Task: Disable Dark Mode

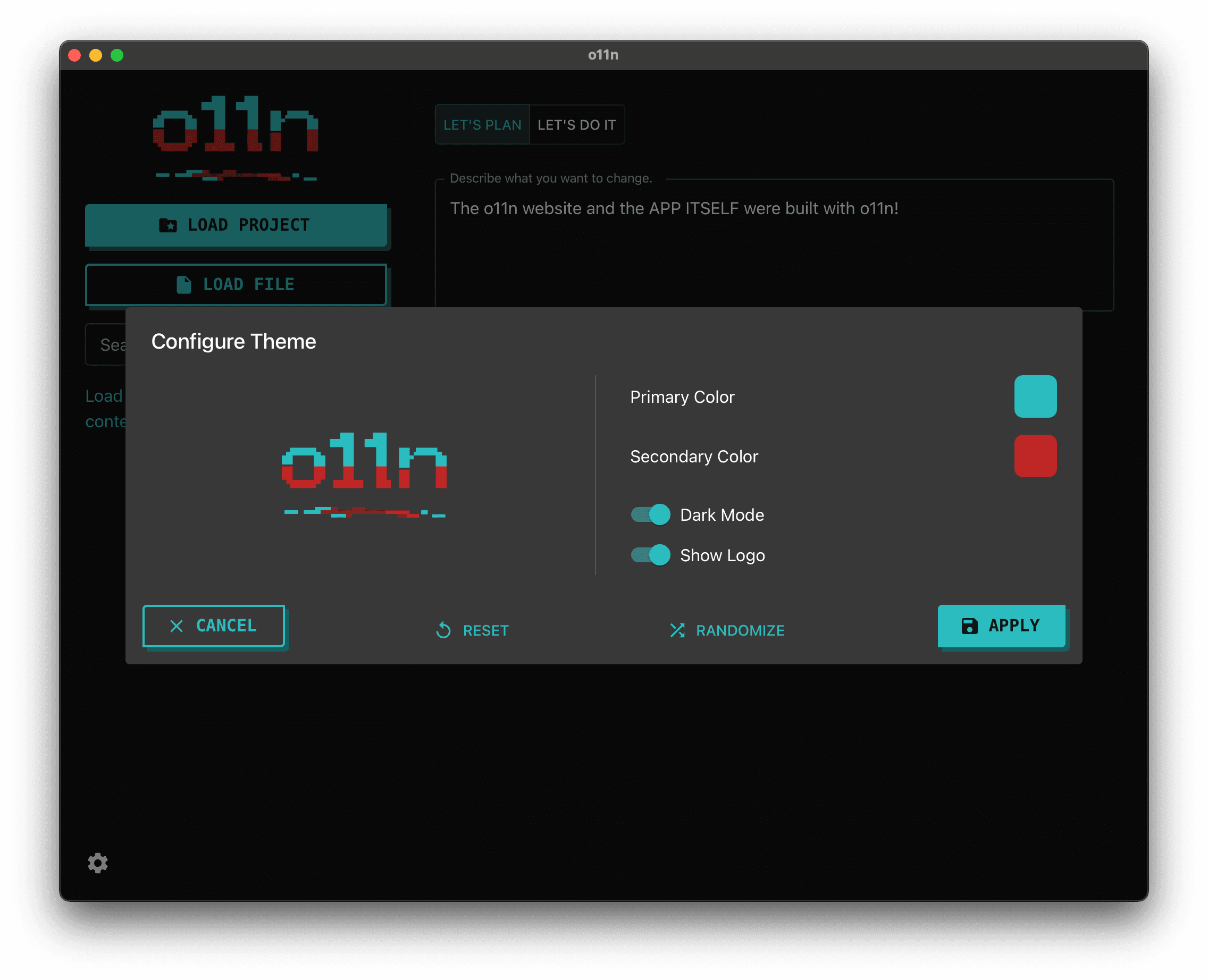Action: tap(650, 514)
